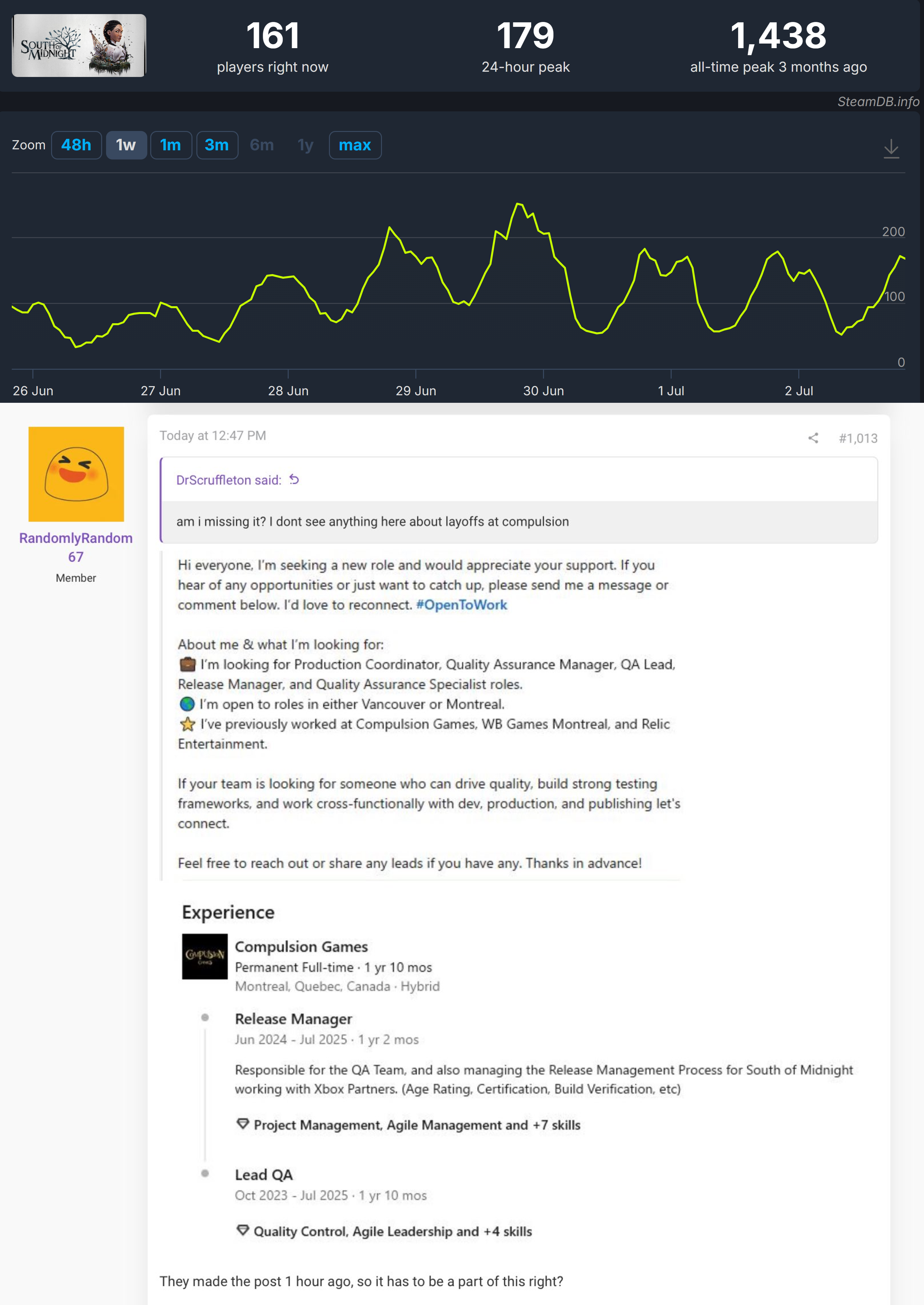Set chart zoom to 1w
The width and height of the screenshot is (924, 1305).
[126, 145]
